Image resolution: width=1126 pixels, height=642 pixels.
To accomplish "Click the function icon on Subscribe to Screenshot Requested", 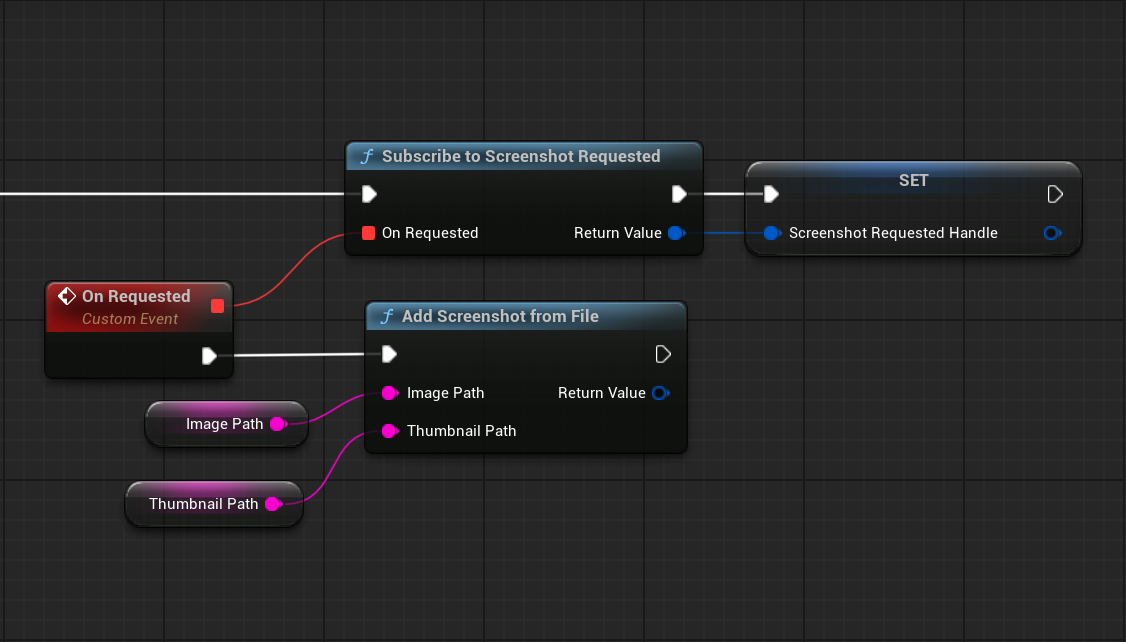I will (367, 156).
